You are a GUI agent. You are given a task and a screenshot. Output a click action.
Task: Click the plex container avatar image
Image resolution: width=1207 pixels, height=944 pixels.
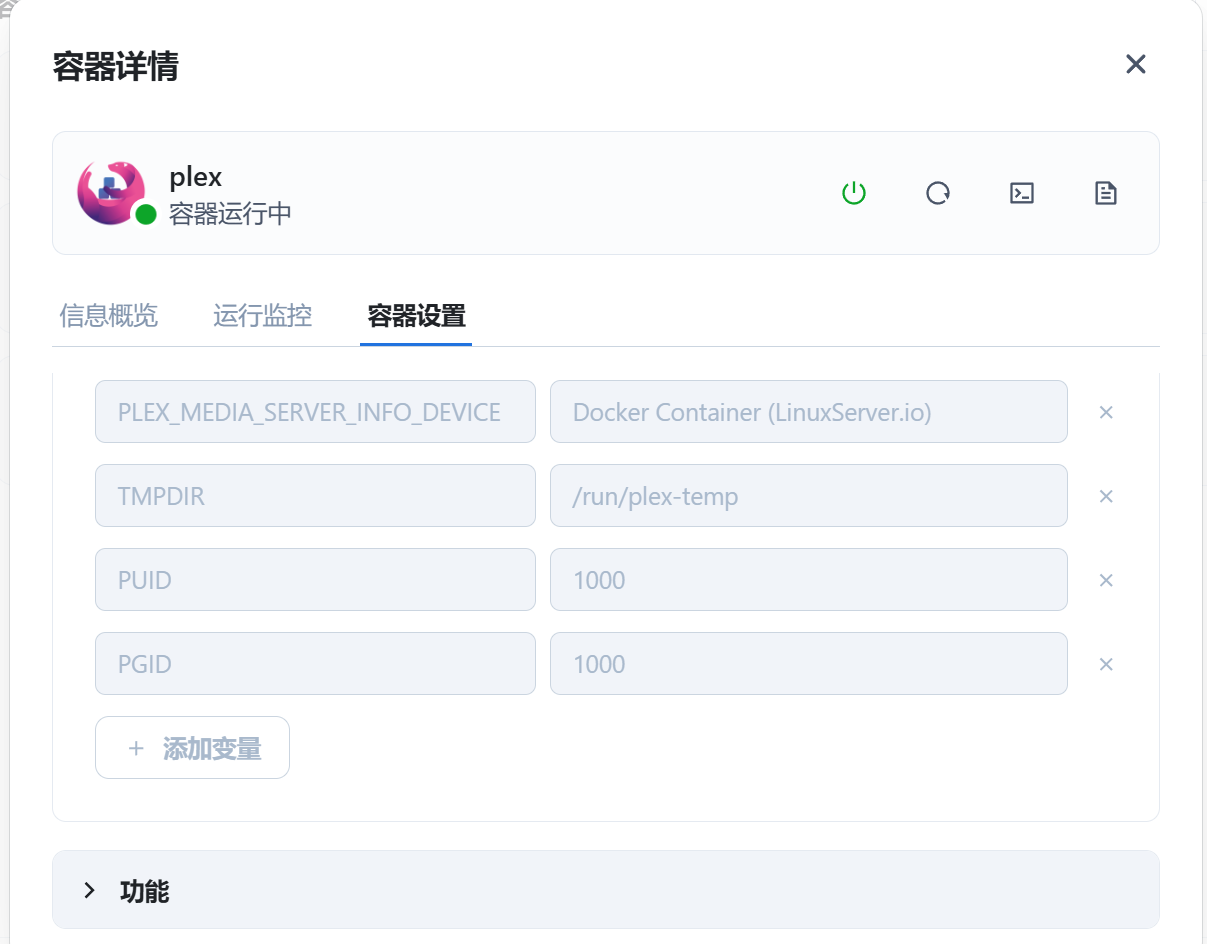[111, 192]
